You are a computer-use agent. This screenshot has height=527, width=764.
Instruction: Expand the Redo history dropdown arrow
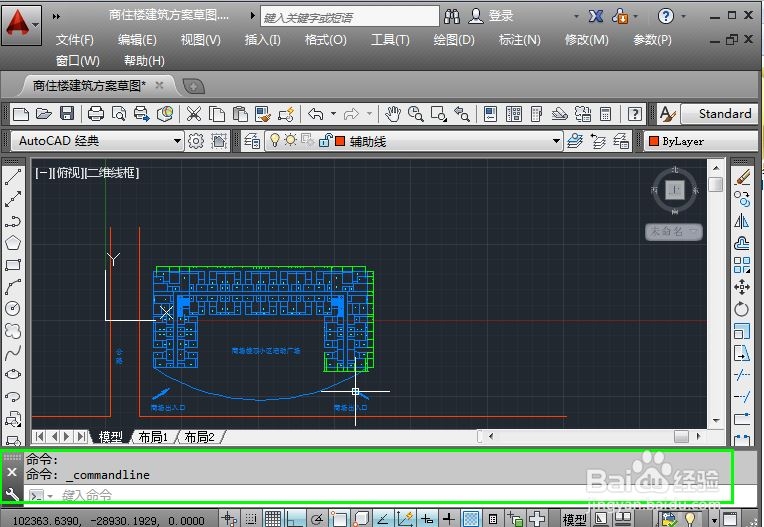[370, 114]
